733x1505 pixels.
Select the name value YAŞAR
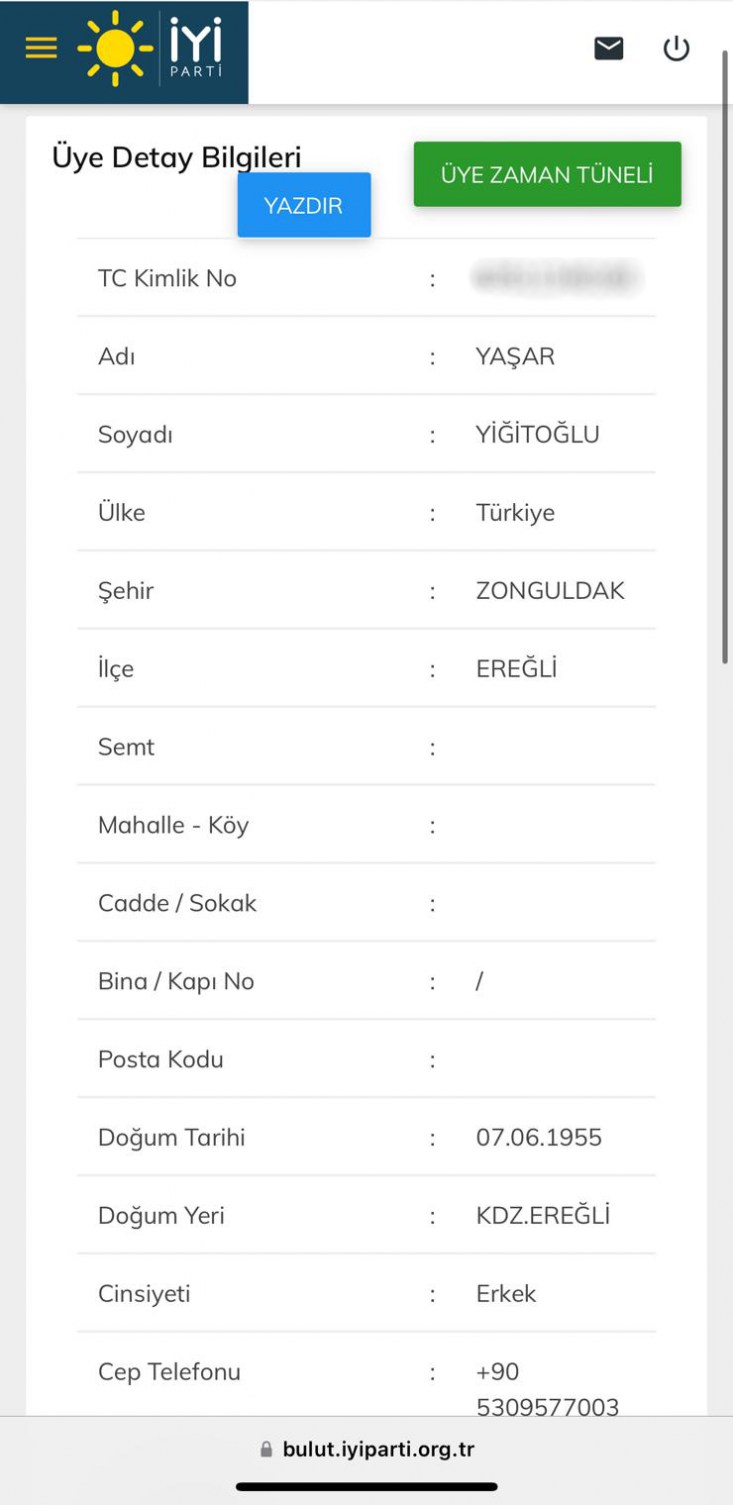(x=515, y=357)
